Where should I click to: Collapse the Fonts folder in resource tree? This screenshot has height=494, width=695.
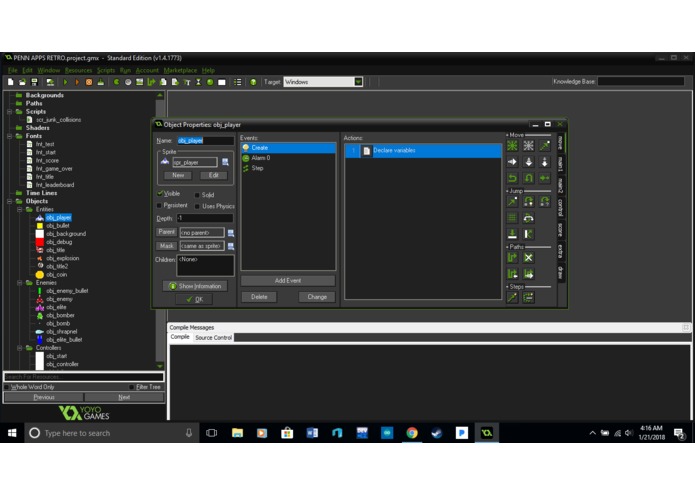pos(9,136)
